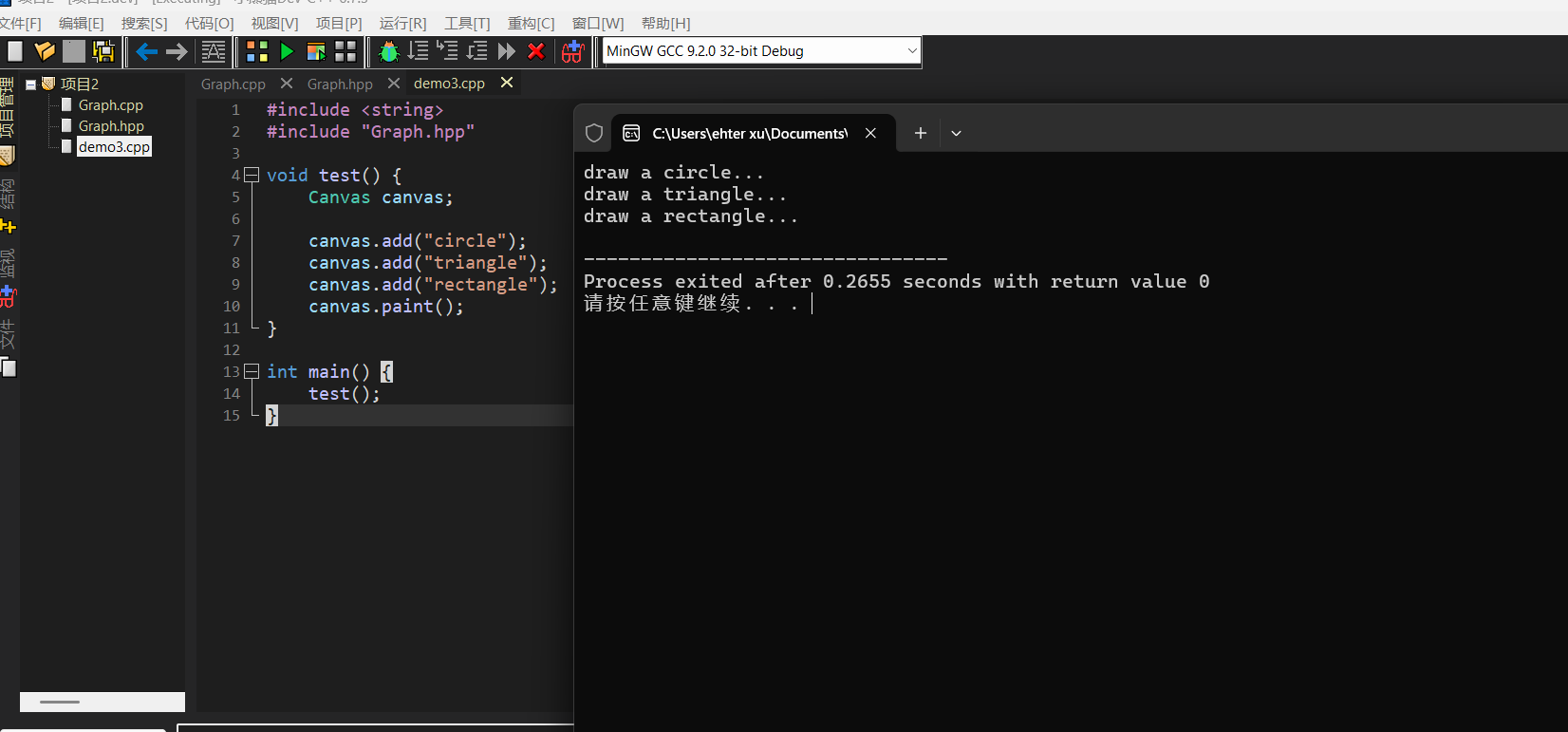Click terminal text 'draw a rectangle...'
Image resolution: width=1568 pixels, height=732 pixels.
pyautogui.click(x=691, y=216)
